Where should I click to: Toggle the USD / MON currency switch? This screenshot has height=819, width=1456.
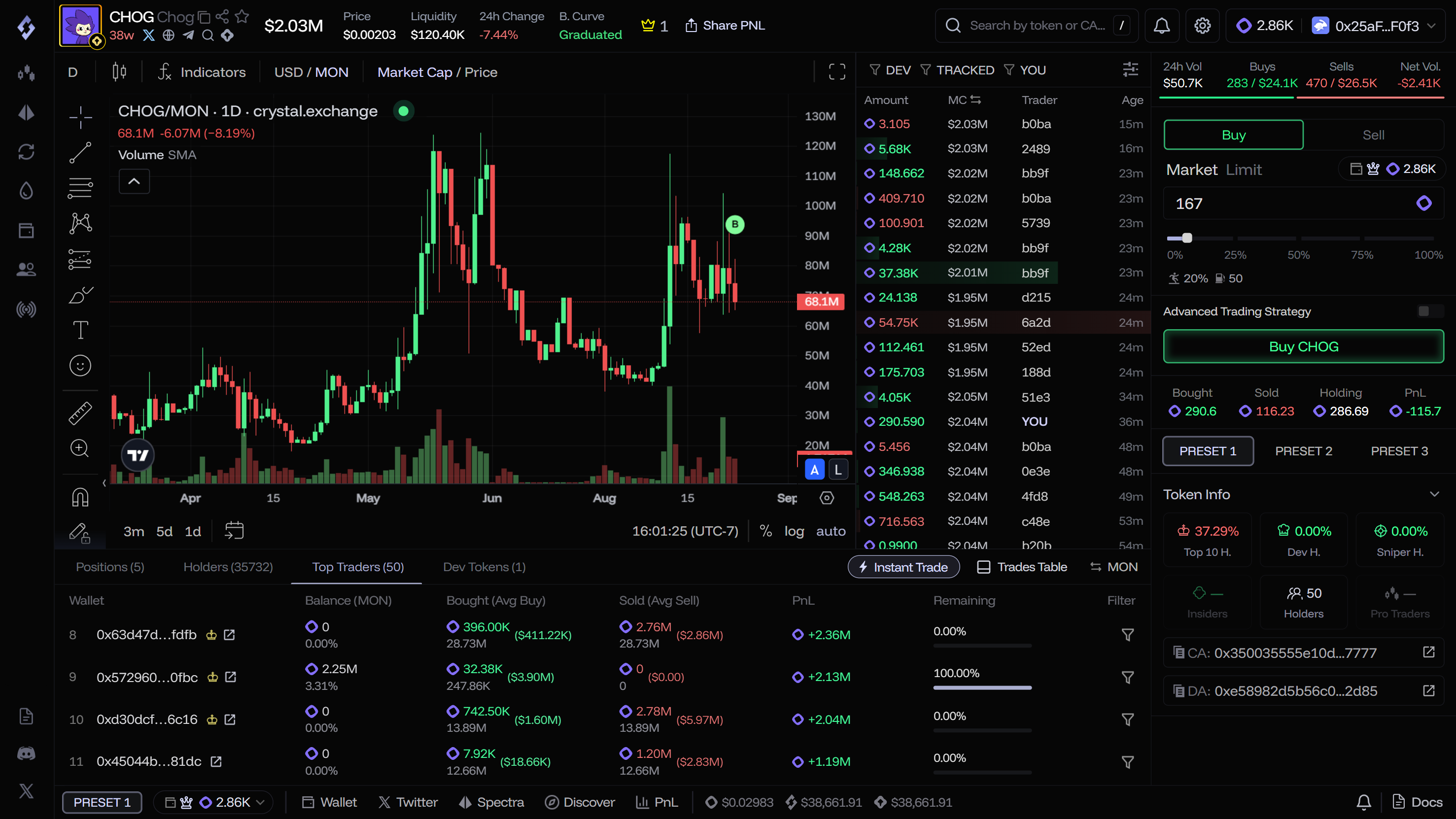311,72
